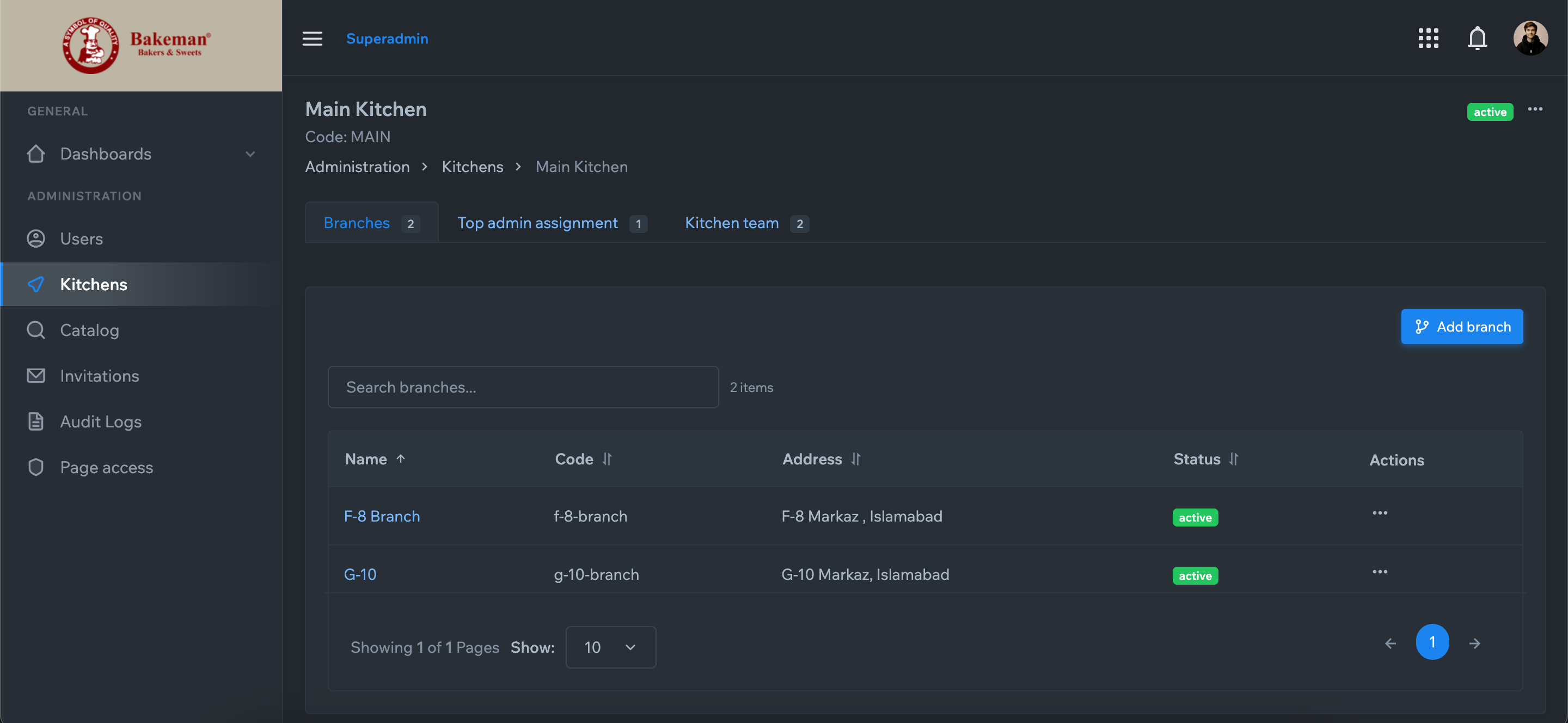Sort the table by Code column

point(607,459)
